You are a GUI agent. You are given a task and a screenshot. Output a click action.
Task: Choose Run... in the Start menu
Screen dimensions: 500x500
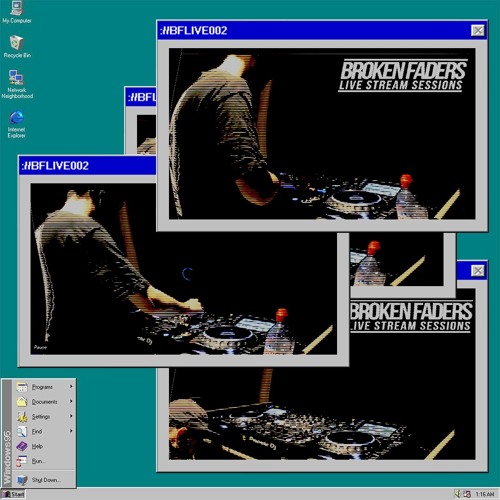pyautogui.click(x=44, y=461)
